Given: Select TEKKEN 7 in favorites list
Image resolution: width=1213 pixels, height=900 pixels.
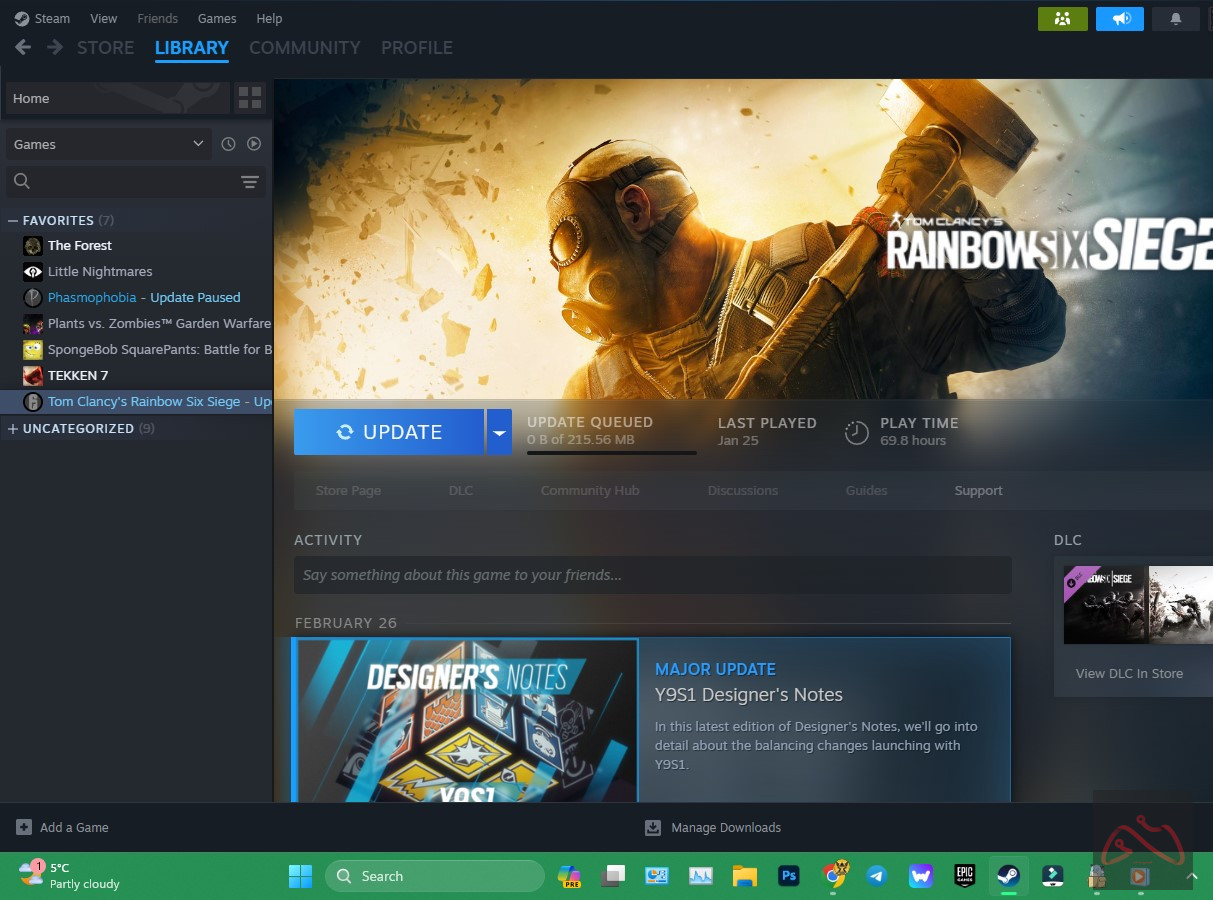Looking at the screenshot, I should point(78,375).
